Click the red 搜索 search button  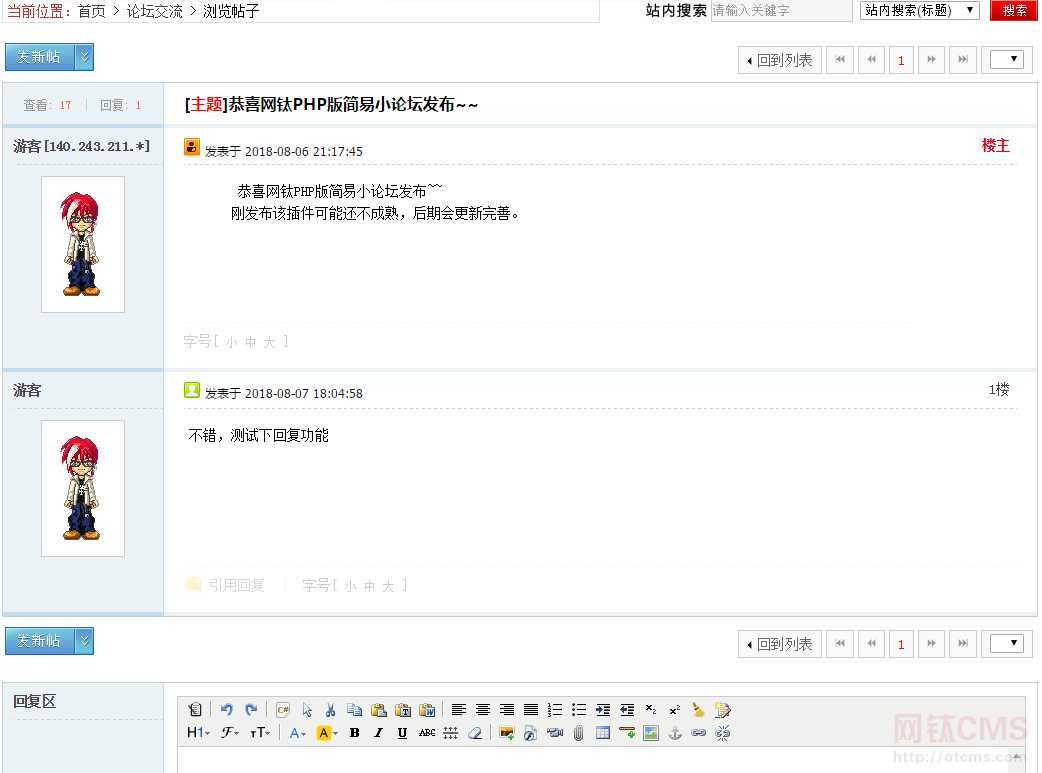coord(1013,10)
